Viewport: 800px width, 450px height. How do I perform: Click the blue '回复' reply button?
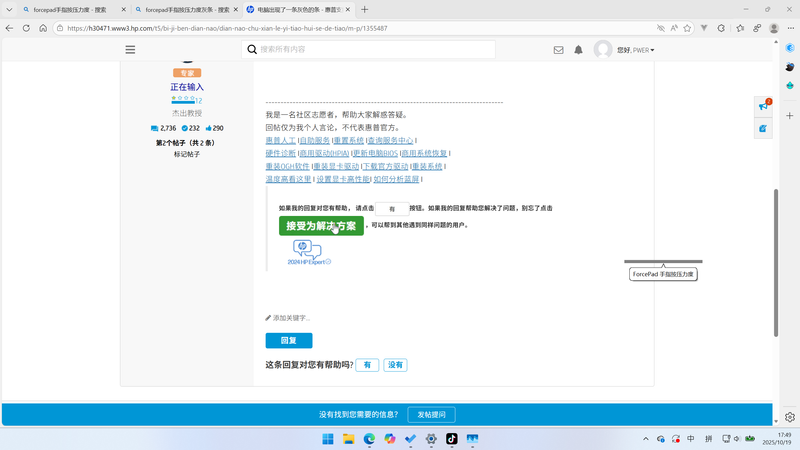click(x=288, y=341)
